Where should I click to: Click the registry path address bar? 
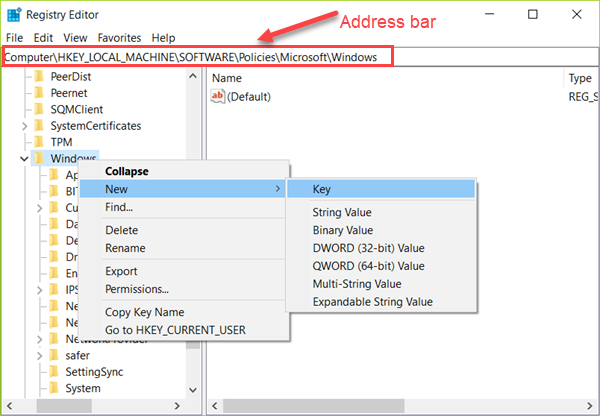pyautogui.click(x=300, y=57)
